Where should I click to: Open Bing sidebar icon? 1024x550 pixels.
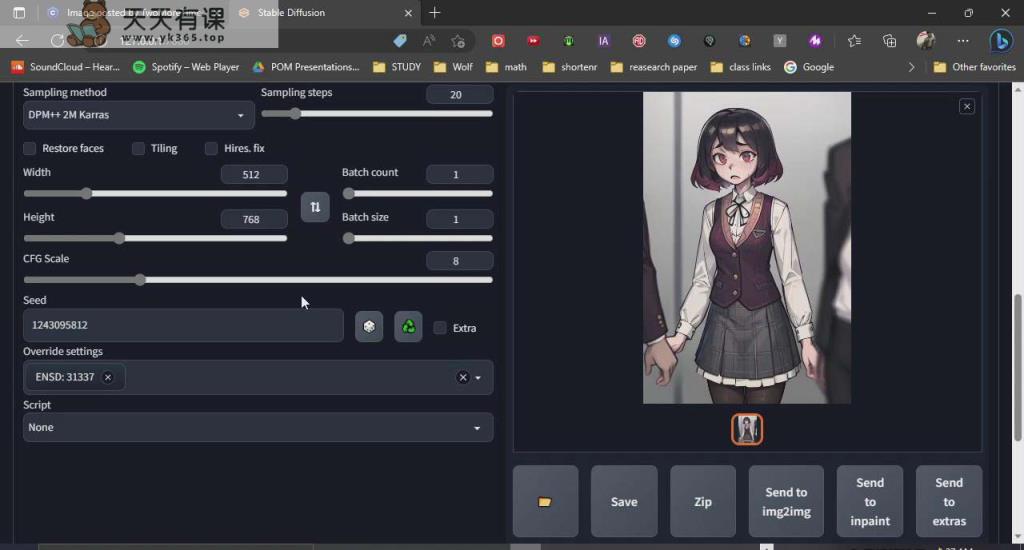coord(1000,41)
